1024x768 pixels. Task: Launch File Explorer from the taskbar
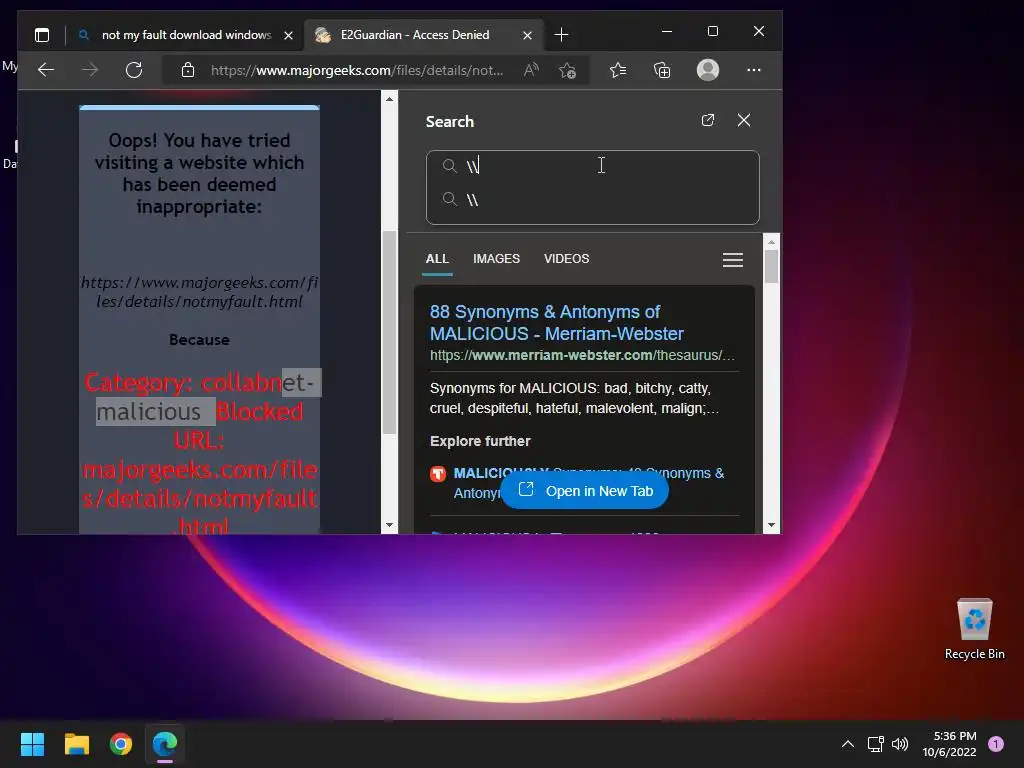pos(76,744)
